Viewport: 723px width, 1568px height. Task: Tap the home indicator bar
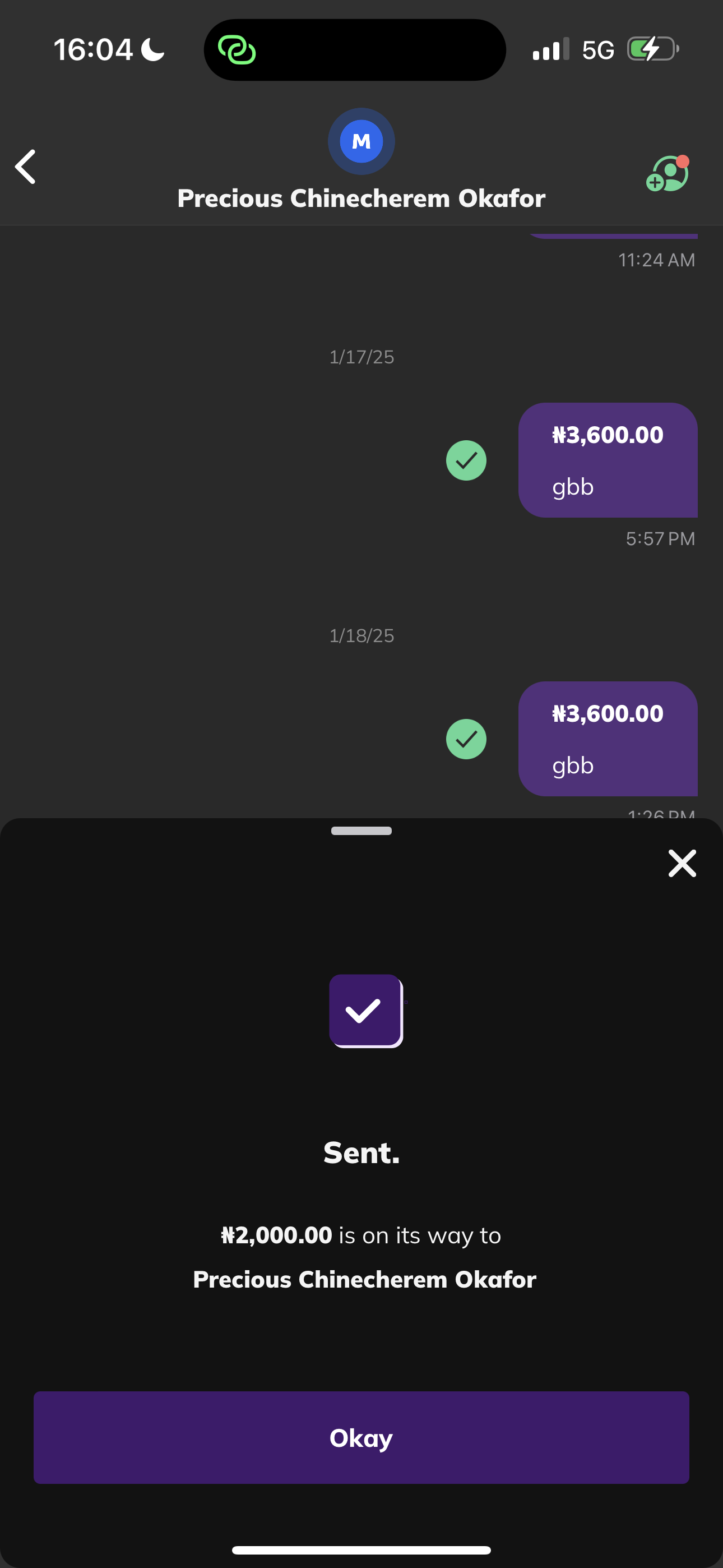tap(361, 1549)
